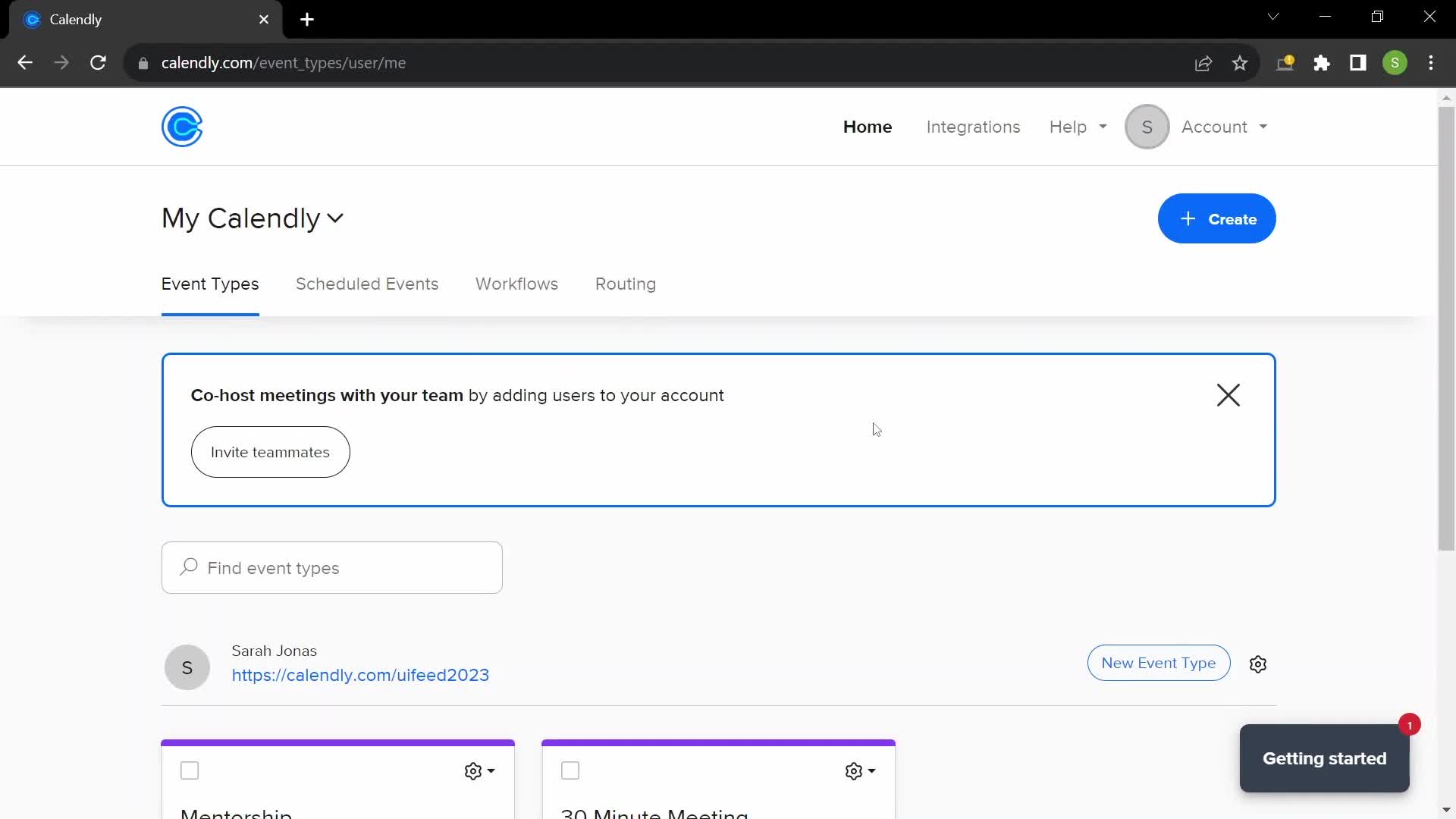Open the Account dropdown

pos(1223,127)
